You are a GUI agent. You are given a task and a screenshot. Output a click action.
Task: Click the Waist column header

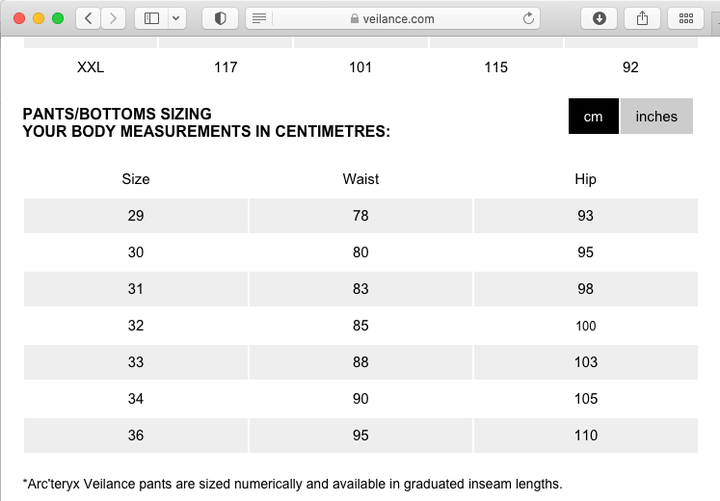(x=360, y=179)
